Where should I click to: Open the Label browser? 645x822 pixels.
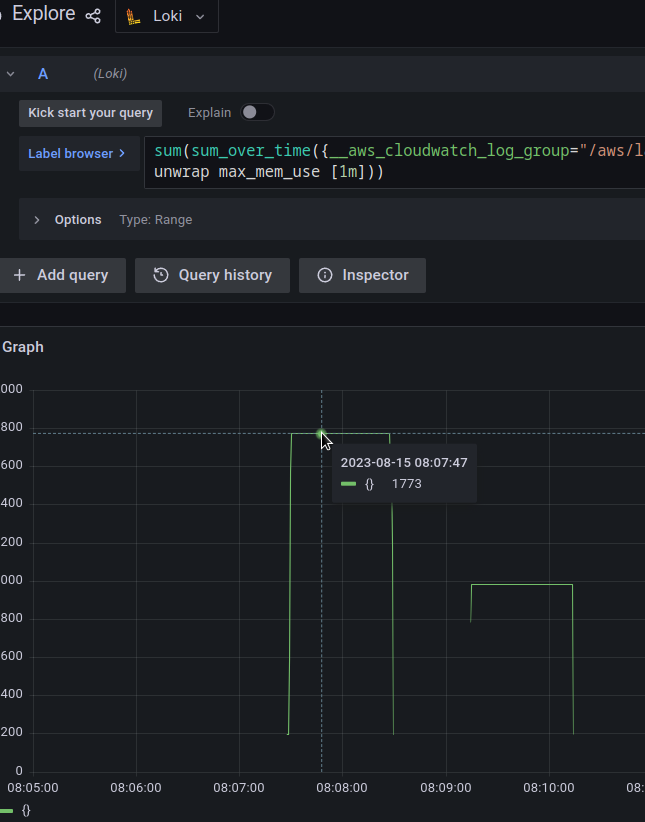click(77, 153)
